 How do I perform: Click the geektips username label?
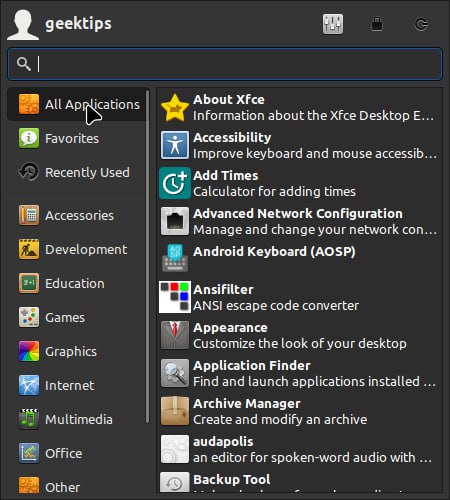pyautogui.click(x=78, y=24)
